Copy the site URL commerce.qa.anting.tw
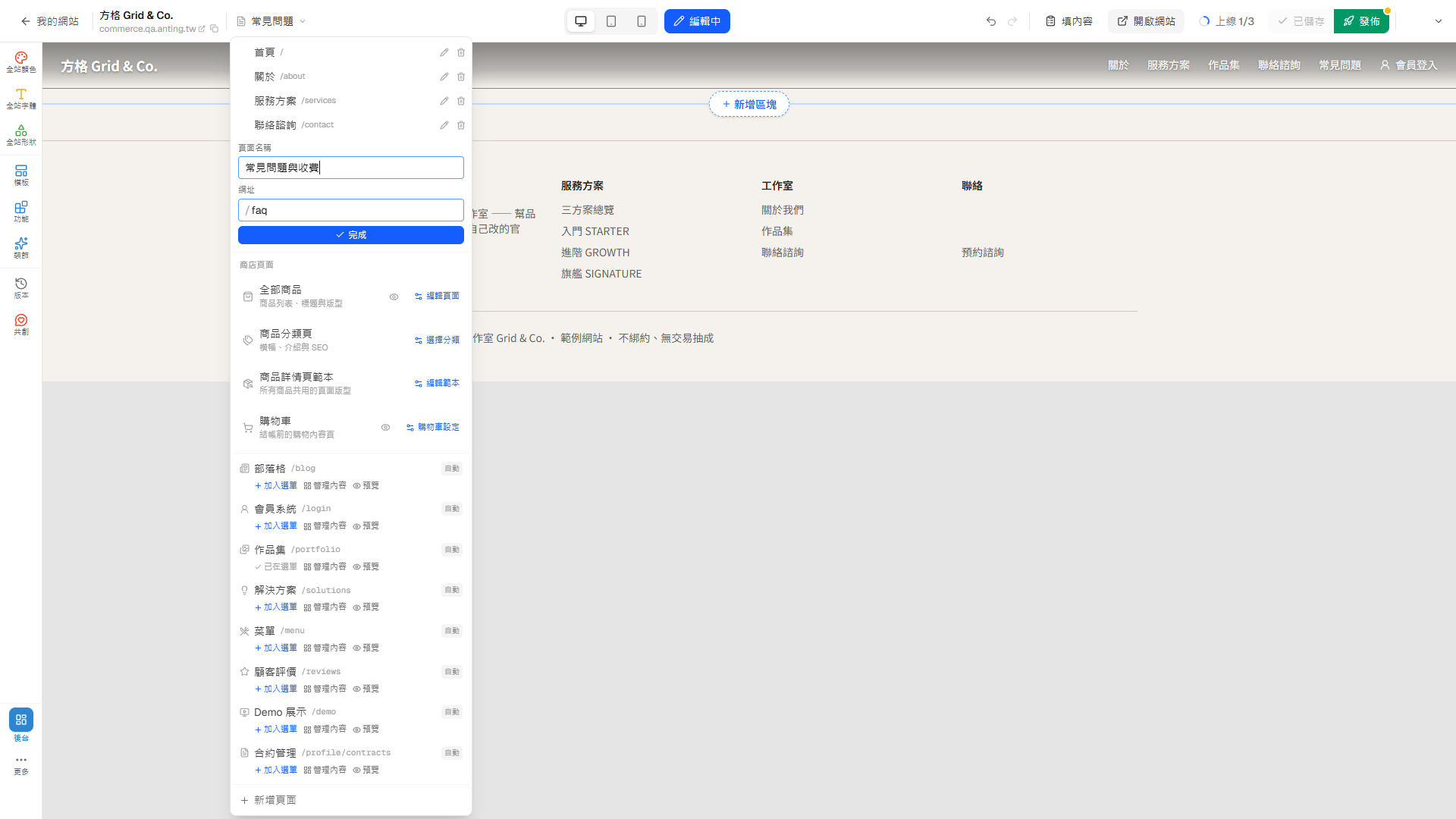Image resolution: width=1456 pixels, height=819 pixels. [x=215, y=29]
